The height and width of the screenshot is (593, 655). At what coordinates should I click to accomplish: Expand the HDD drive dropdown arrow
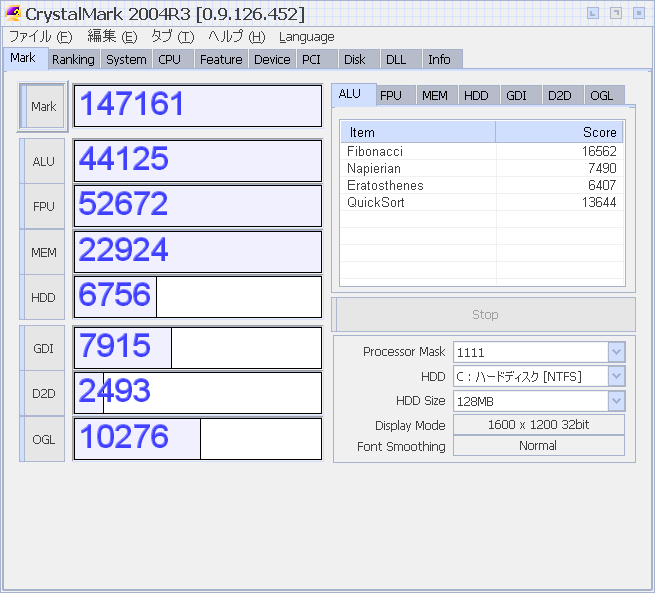click(616, 376)
